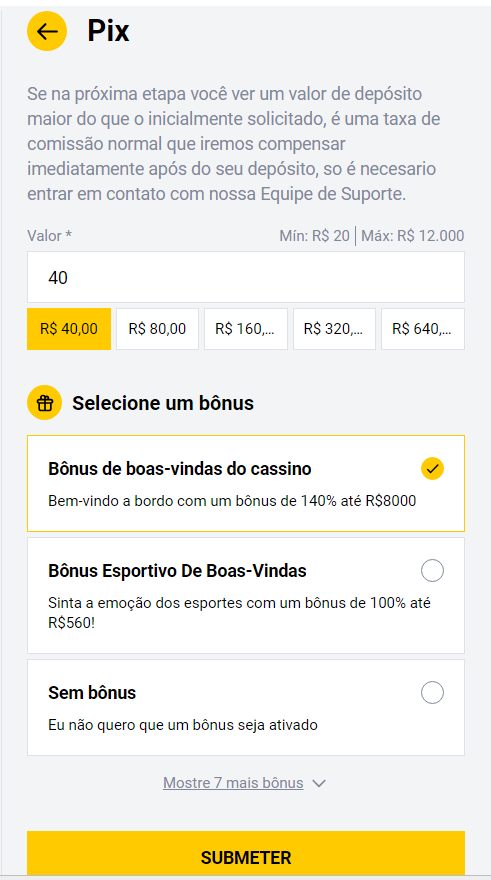Screen dimensions: 491x880
Task: Click the Sem bônus description text
Action: pos(183,725)
